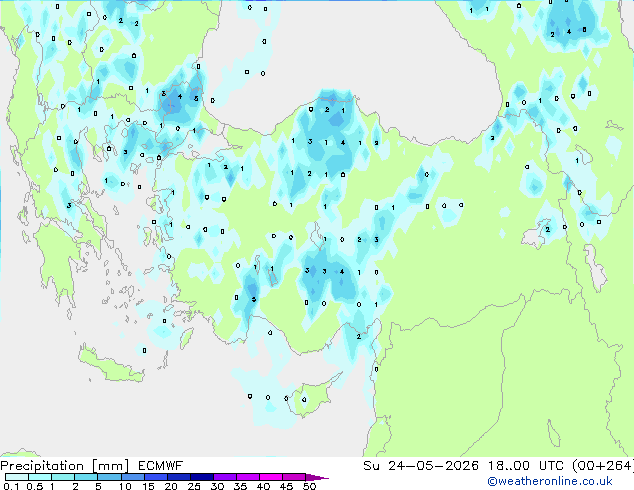Click the '(00+264)' forecast offset text

tap(603, 466)
